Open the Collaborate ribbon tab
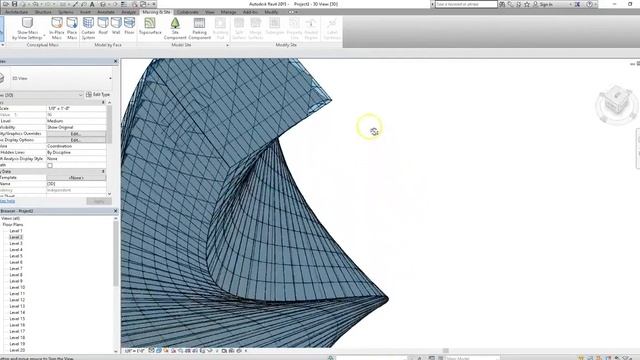The height and width of the screenshot is (360, 640). coord(188,12)
